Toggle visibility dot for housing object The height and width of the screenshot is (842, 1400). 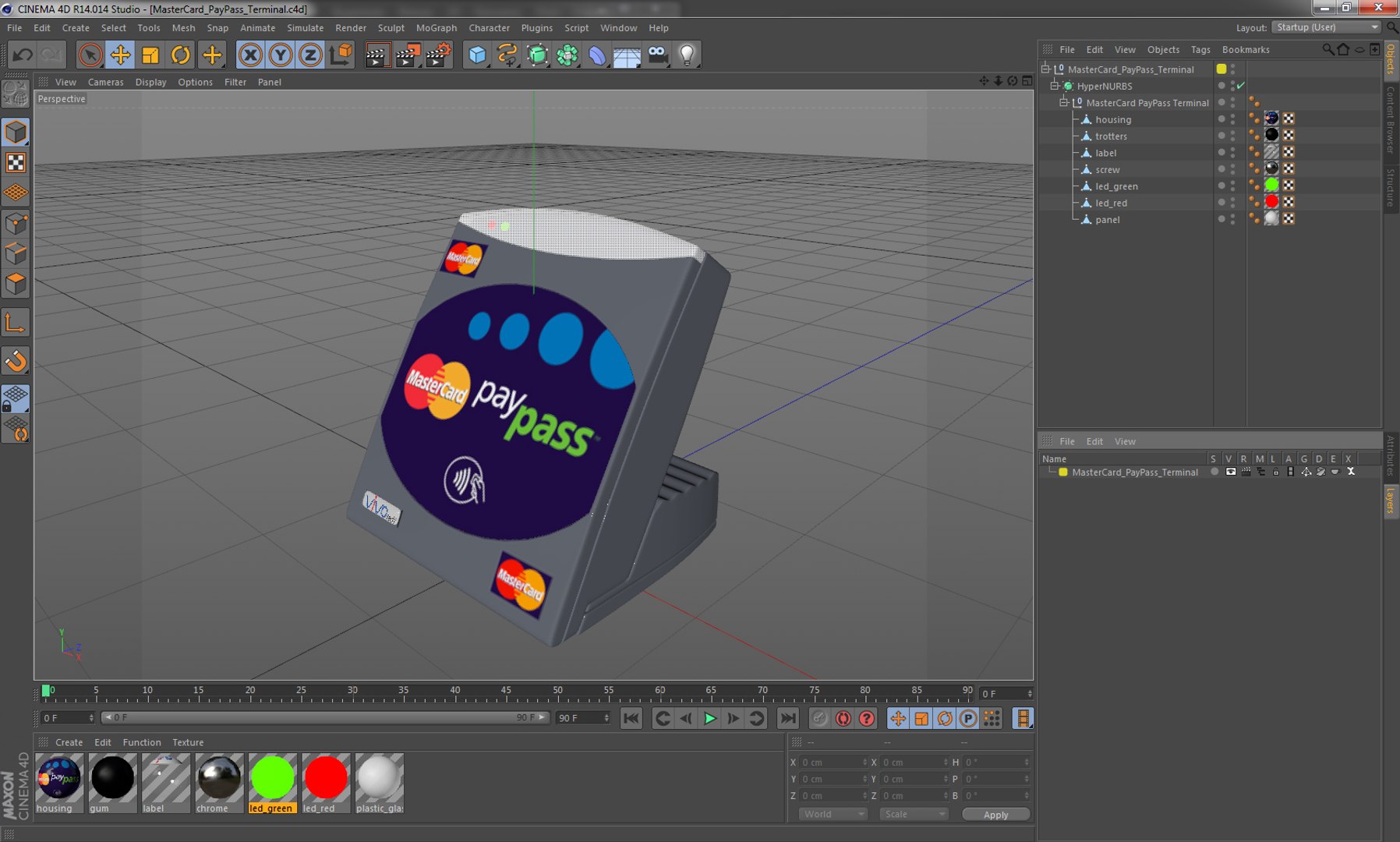click(1232, 119)
